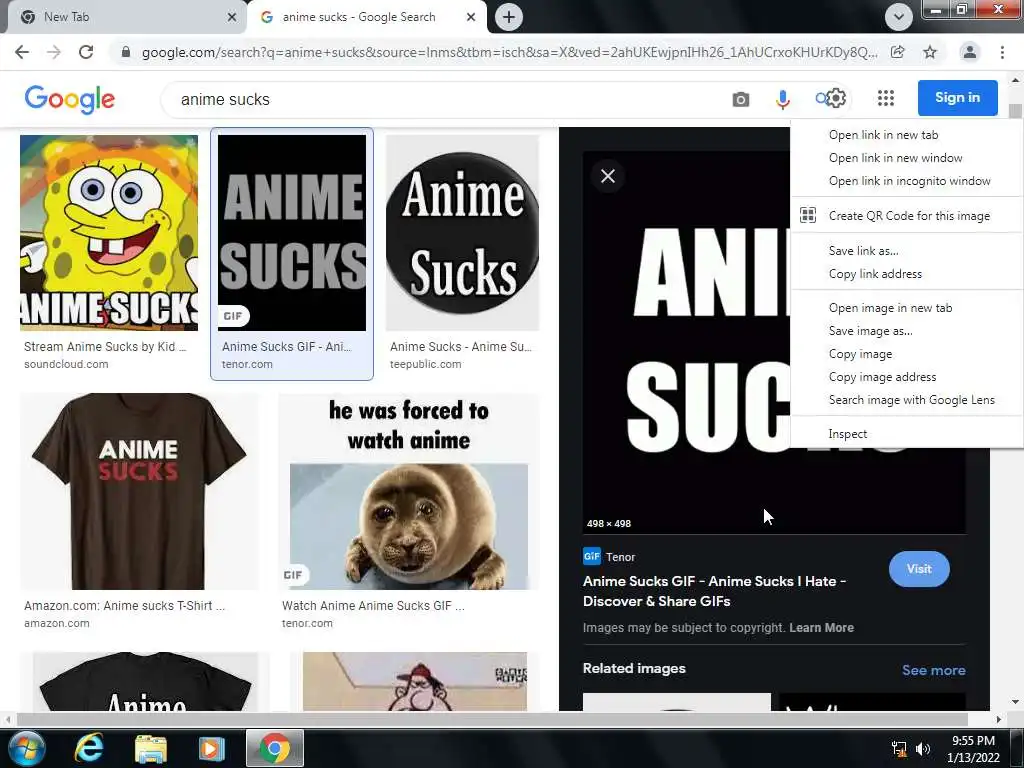The height and width of the screenshot is (768, 1024).
Task: Open the Google apps grid
Action: pyautogui.click(x=886, y=98)
